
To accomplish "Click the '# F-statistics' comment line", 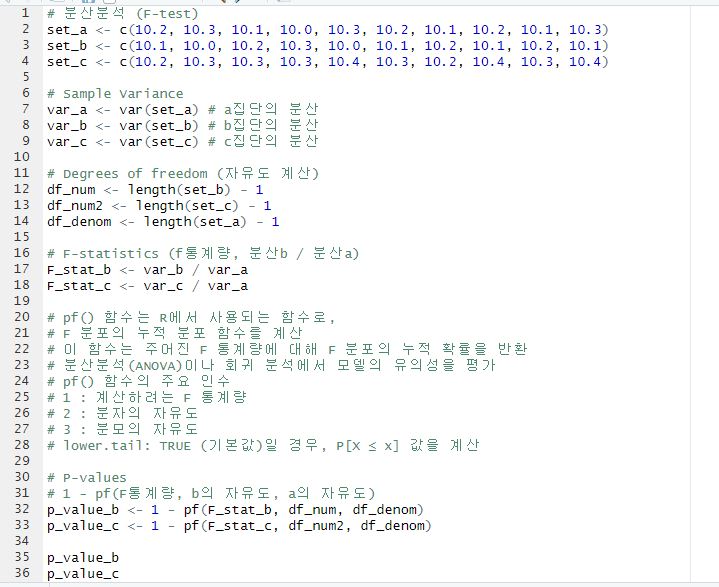I will [x=203, y=254].
